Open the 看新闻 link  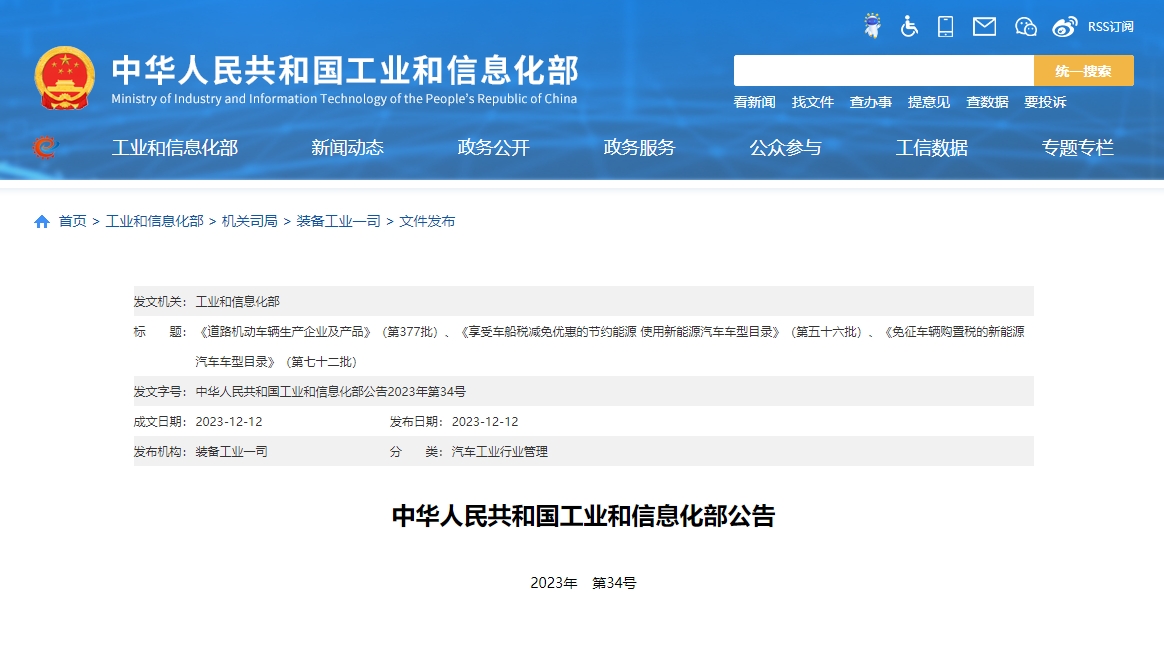click(x=752, y=102)
